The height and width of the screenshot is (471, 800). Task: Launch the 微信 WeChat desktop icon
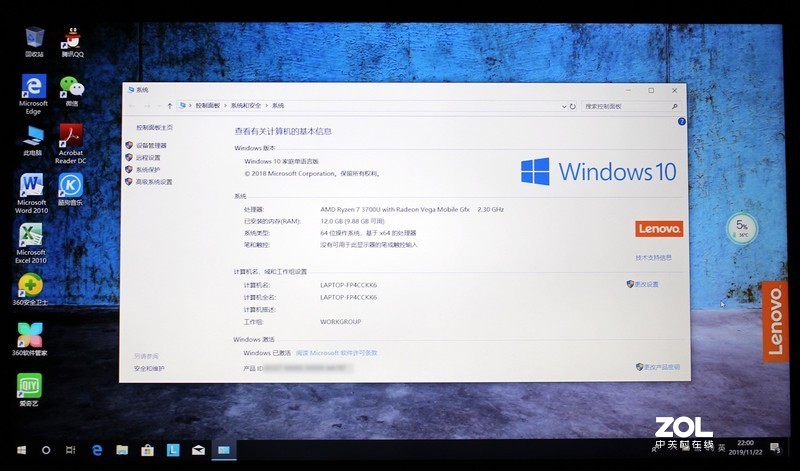click(72, 91)
